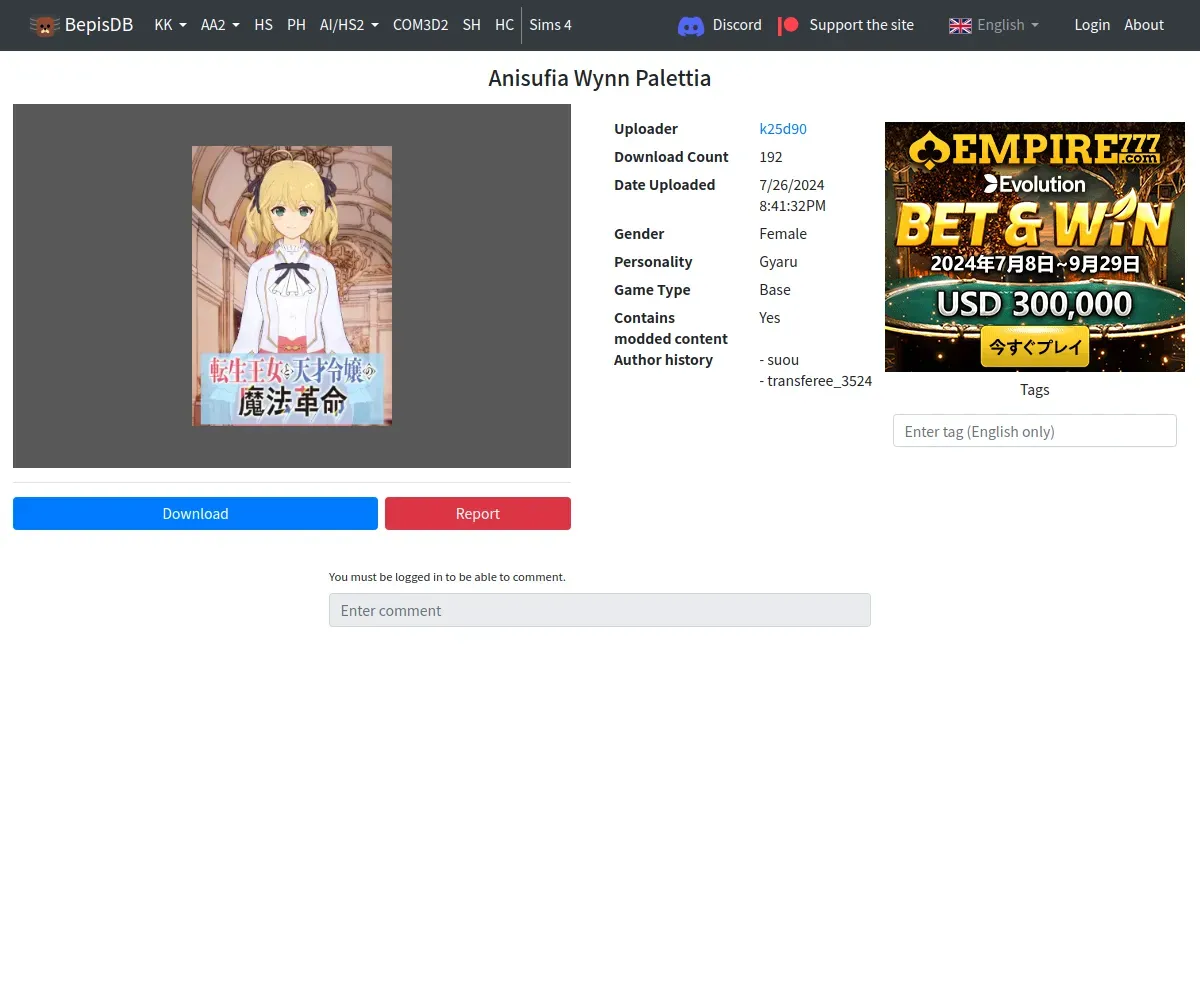Click author history entry transferee_3524
Image resolution: width=1200 pixels, height=1000 pixels.
click(816, 381)
